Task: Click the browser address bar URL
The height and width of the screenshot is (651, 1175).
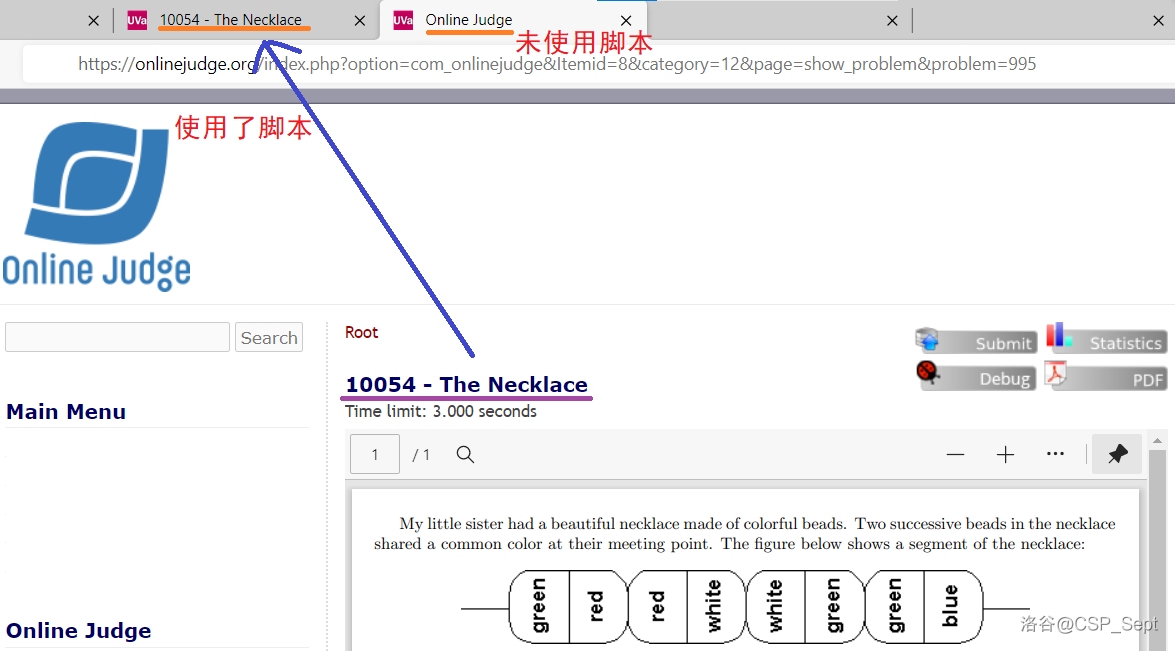Action: click(x=557, y=64)
